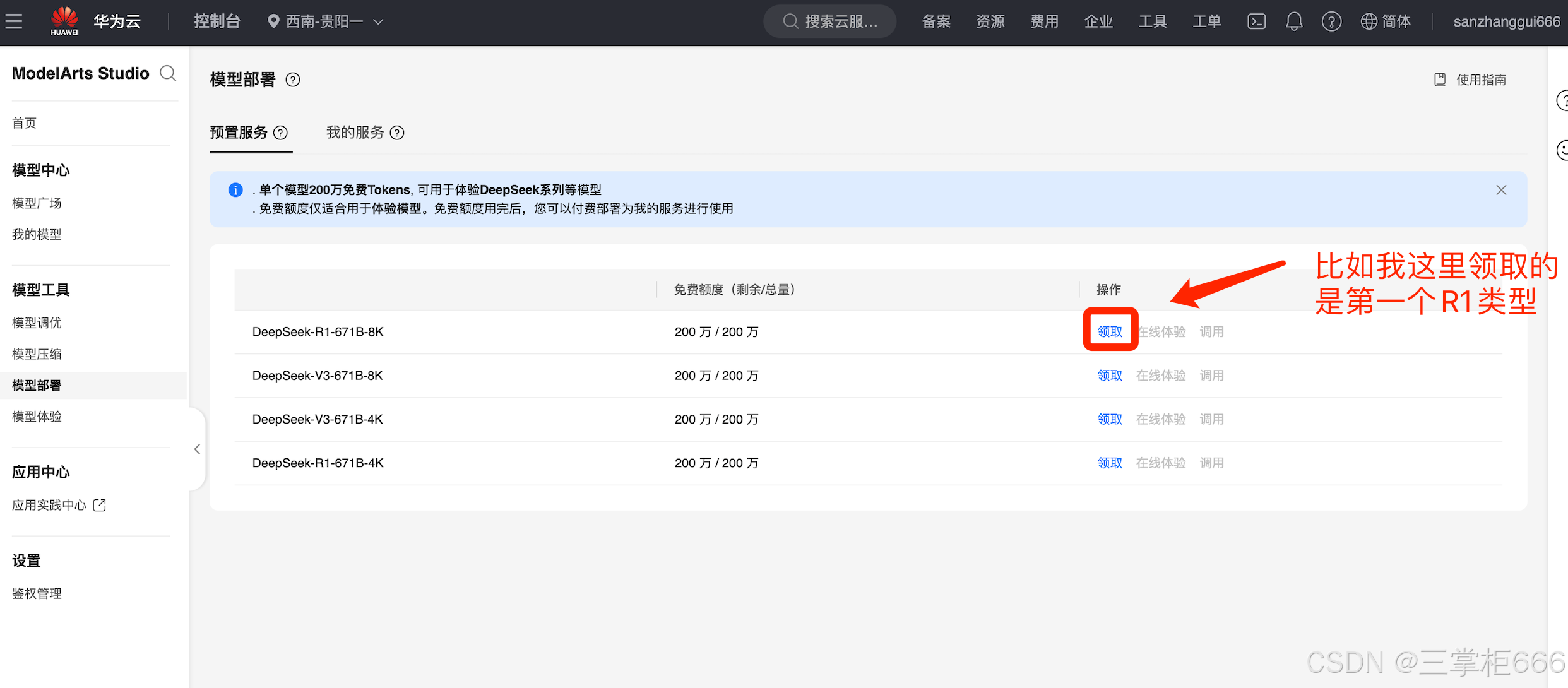Close the blue free Tokens info banner
1568x688 pixels.
(1501, 190)
